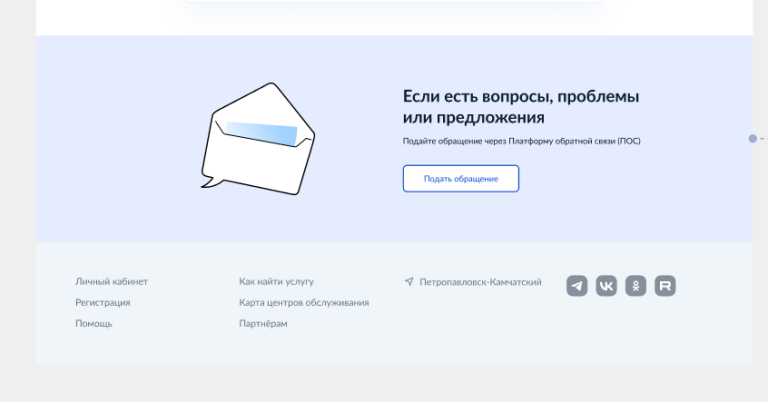
Task: Open Карта центров обслуживания link
Action: point(304,303)
